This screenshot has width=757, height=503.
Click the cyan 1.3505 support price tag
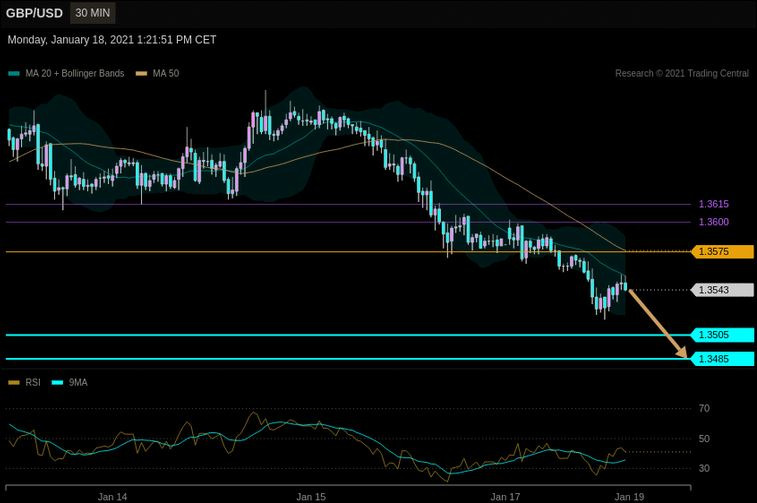[x=722, y=335]
